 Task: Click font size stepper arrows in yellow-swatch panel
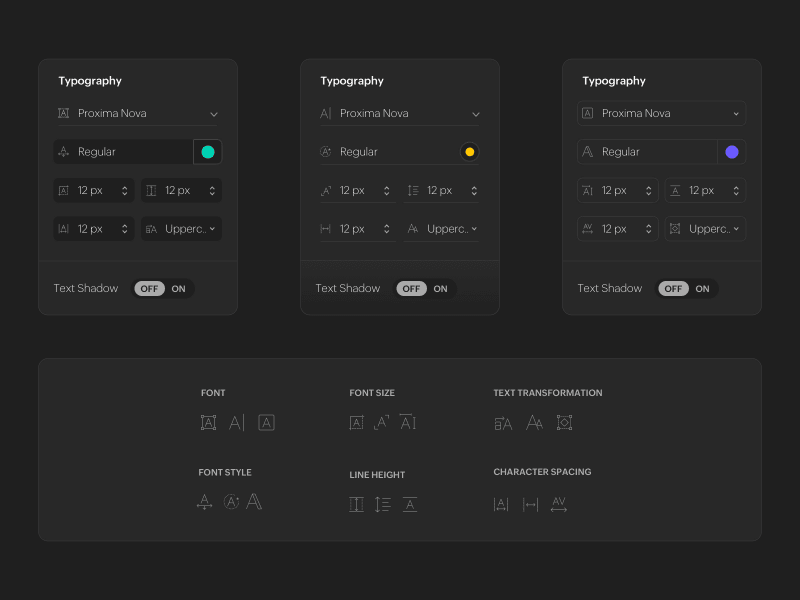point(387,191)
